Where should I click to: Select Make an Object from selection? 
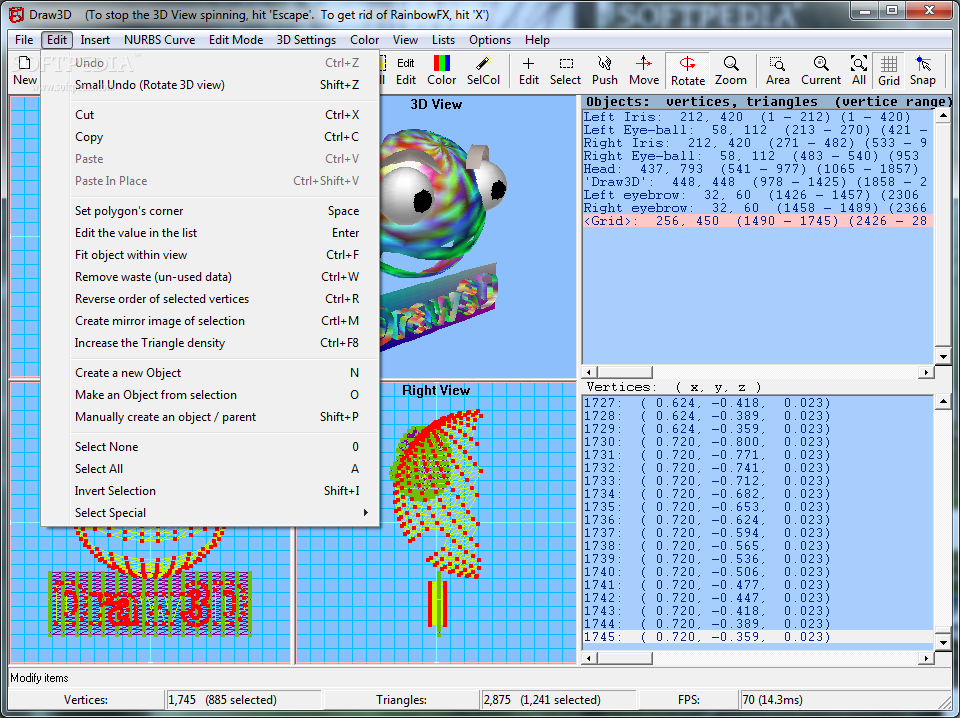[210, 395]
